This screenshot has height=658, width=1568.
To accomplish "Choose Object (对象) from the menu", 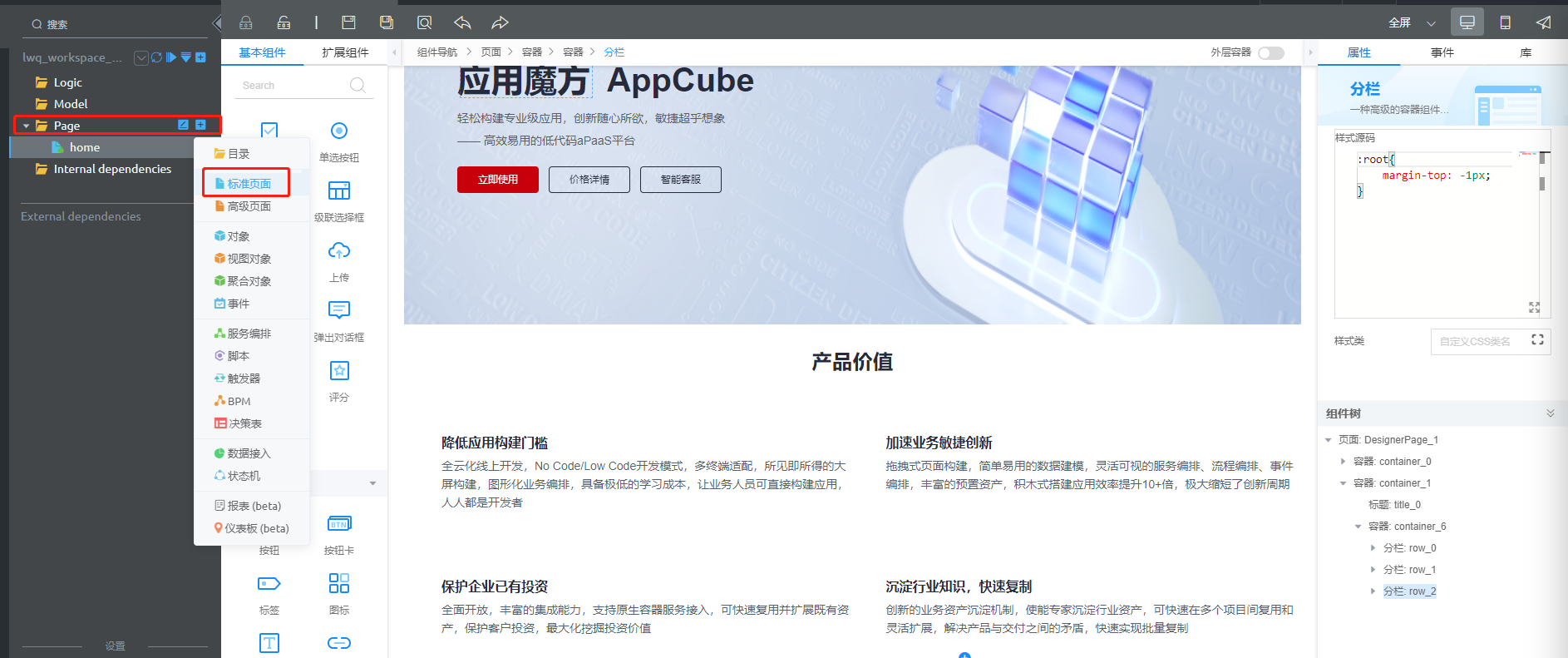I will point(232,236).
